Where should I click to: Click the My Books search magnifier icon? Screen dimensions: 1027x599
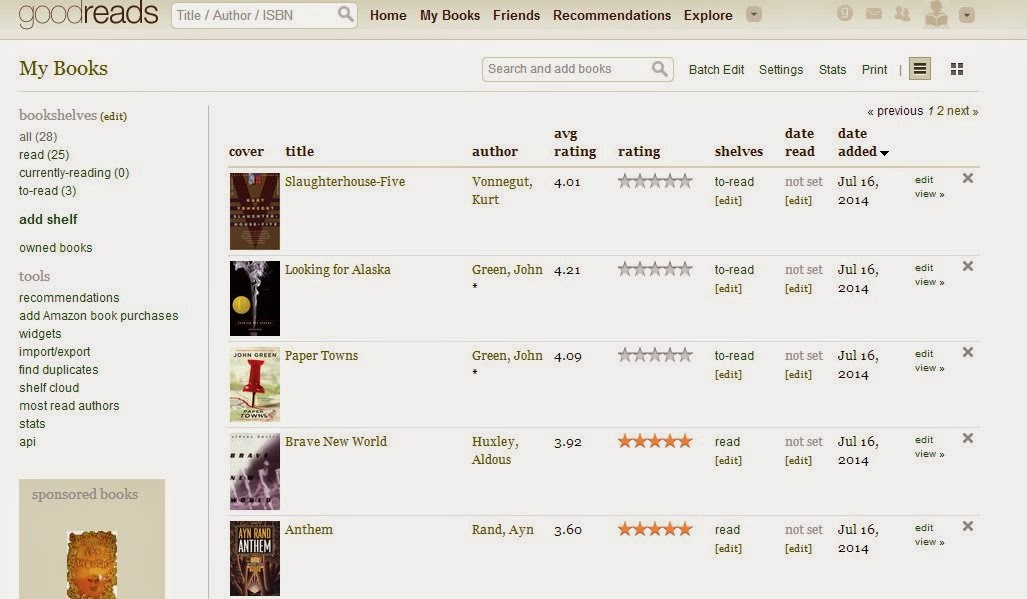click(660, 69)
